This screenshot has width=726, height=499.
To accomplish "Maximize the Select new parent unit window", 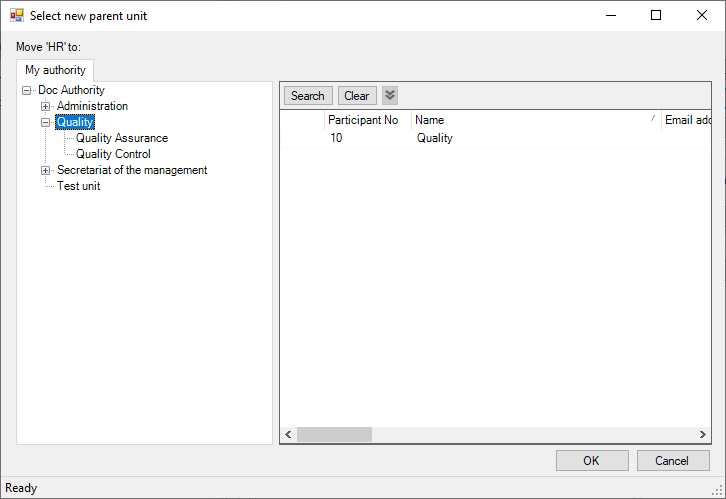I will tap(656, 16).
